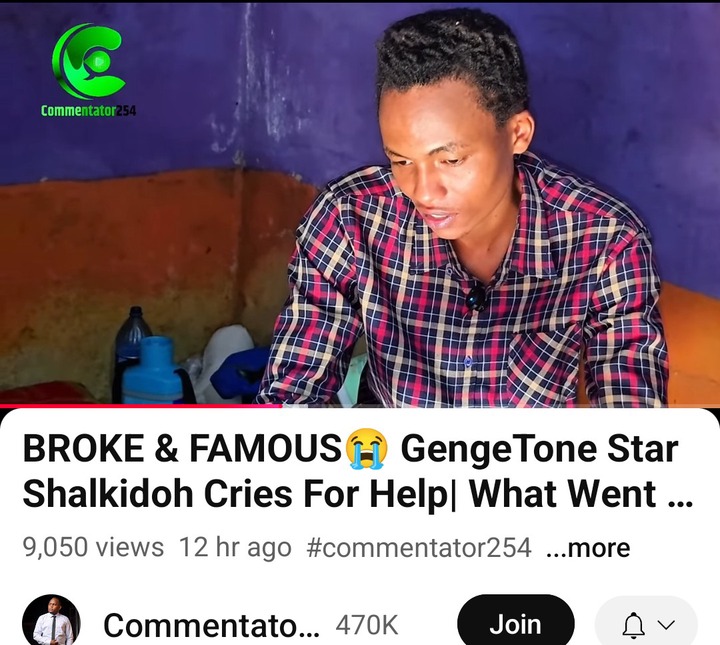Expand the truncated video title ellipsis
Screen dimensions: 720x645
click(x=680, y=495)
